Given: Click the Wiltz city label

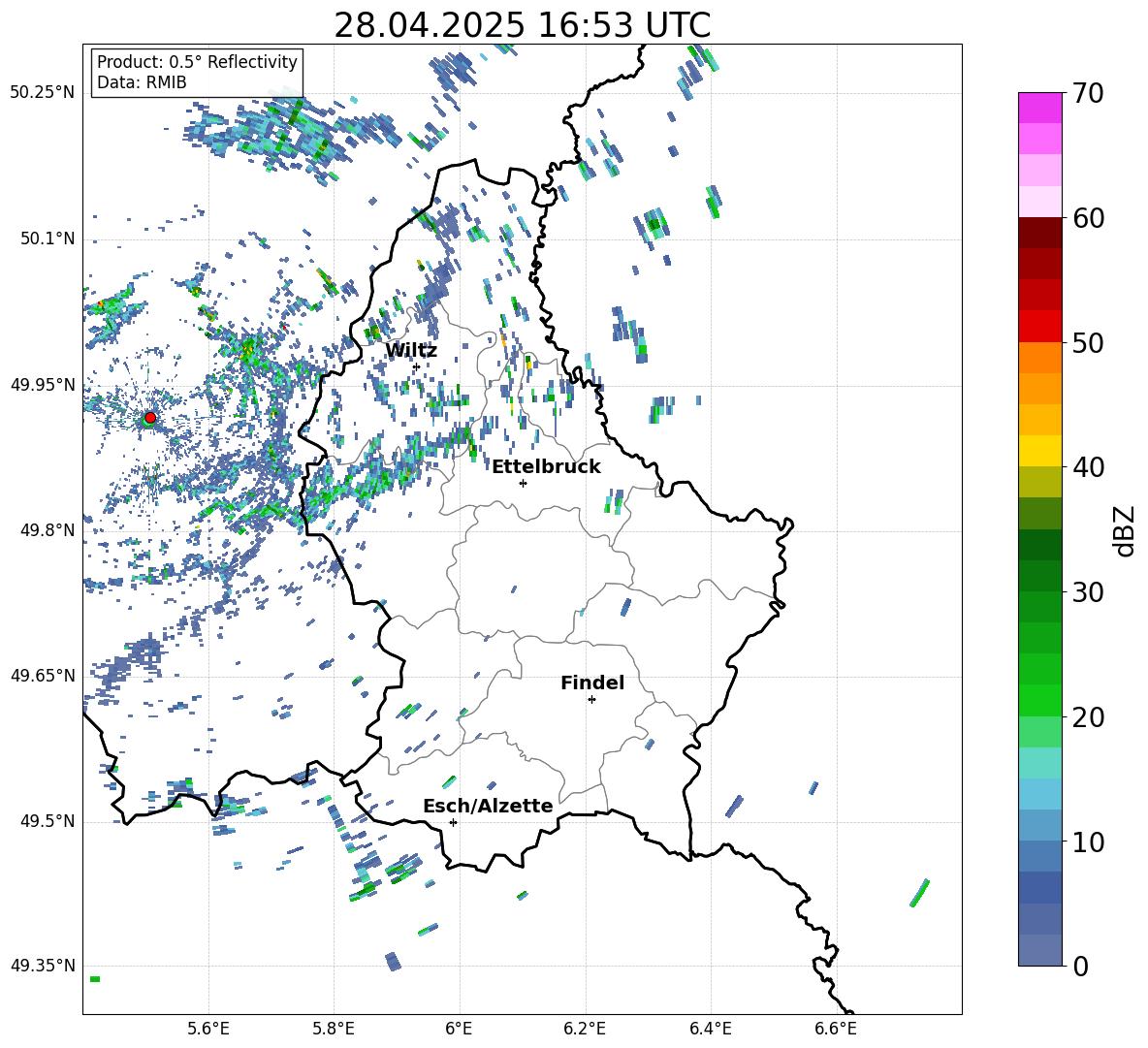Looking at the screenshot, I should point(411,351).
